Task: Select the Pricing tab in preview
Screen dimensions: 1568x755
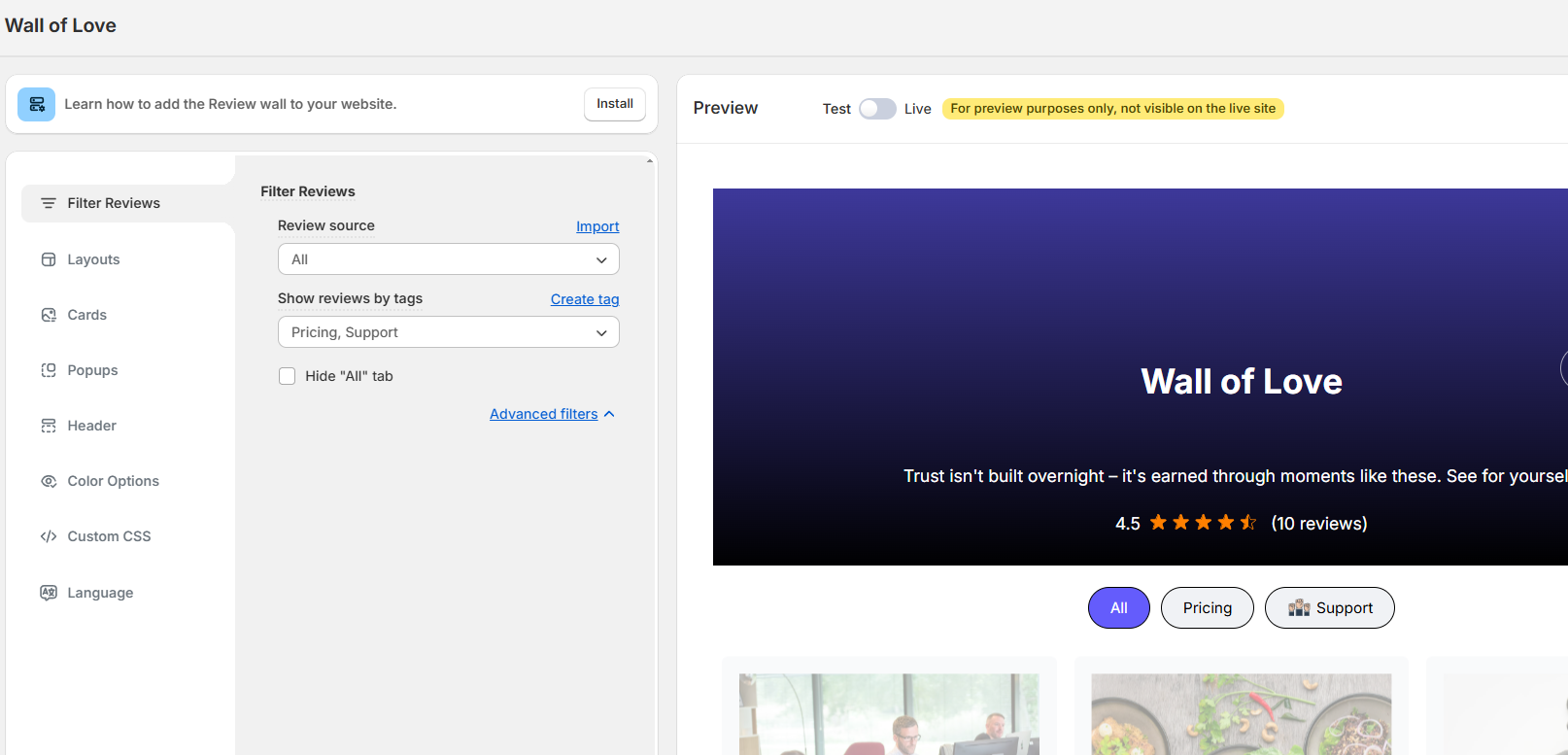Action: click(1207, 608)
